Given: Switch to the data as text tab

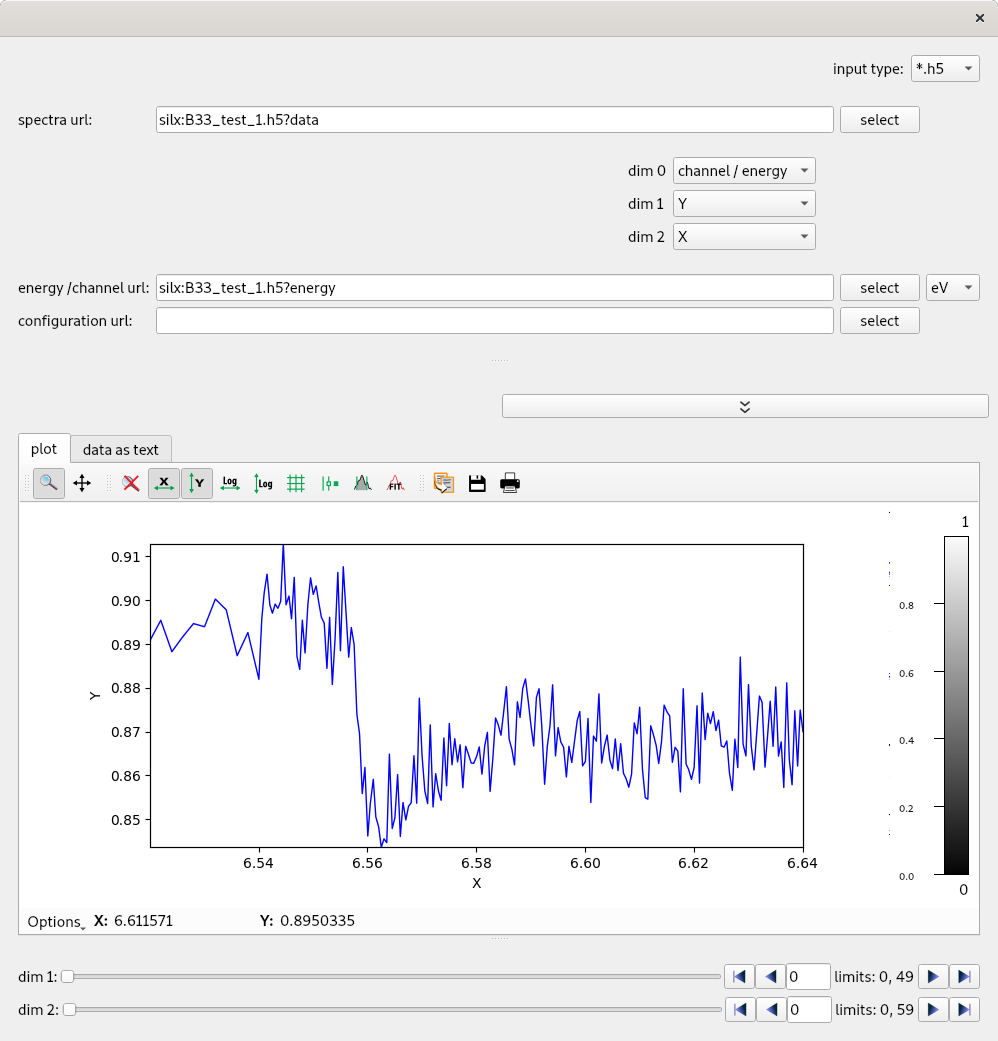Looking at the screenshot, I should point(121,449).
